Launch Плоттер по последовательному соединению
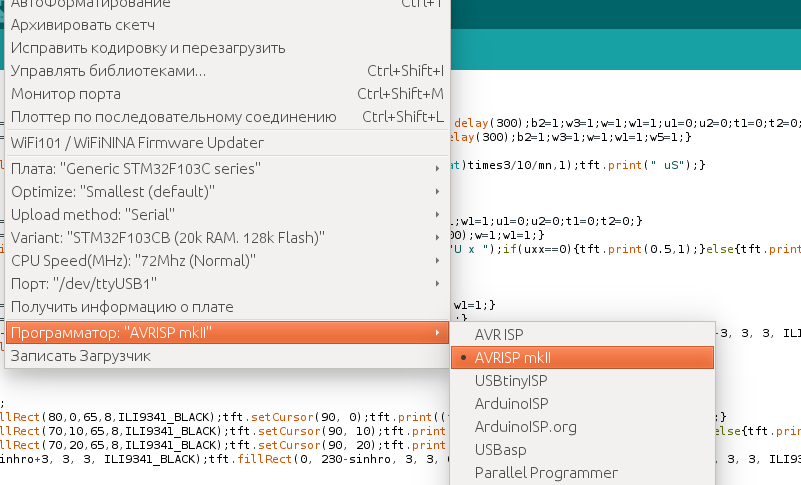Image resolution: width=801 pixels, height=485 pixels. [166, 117]
